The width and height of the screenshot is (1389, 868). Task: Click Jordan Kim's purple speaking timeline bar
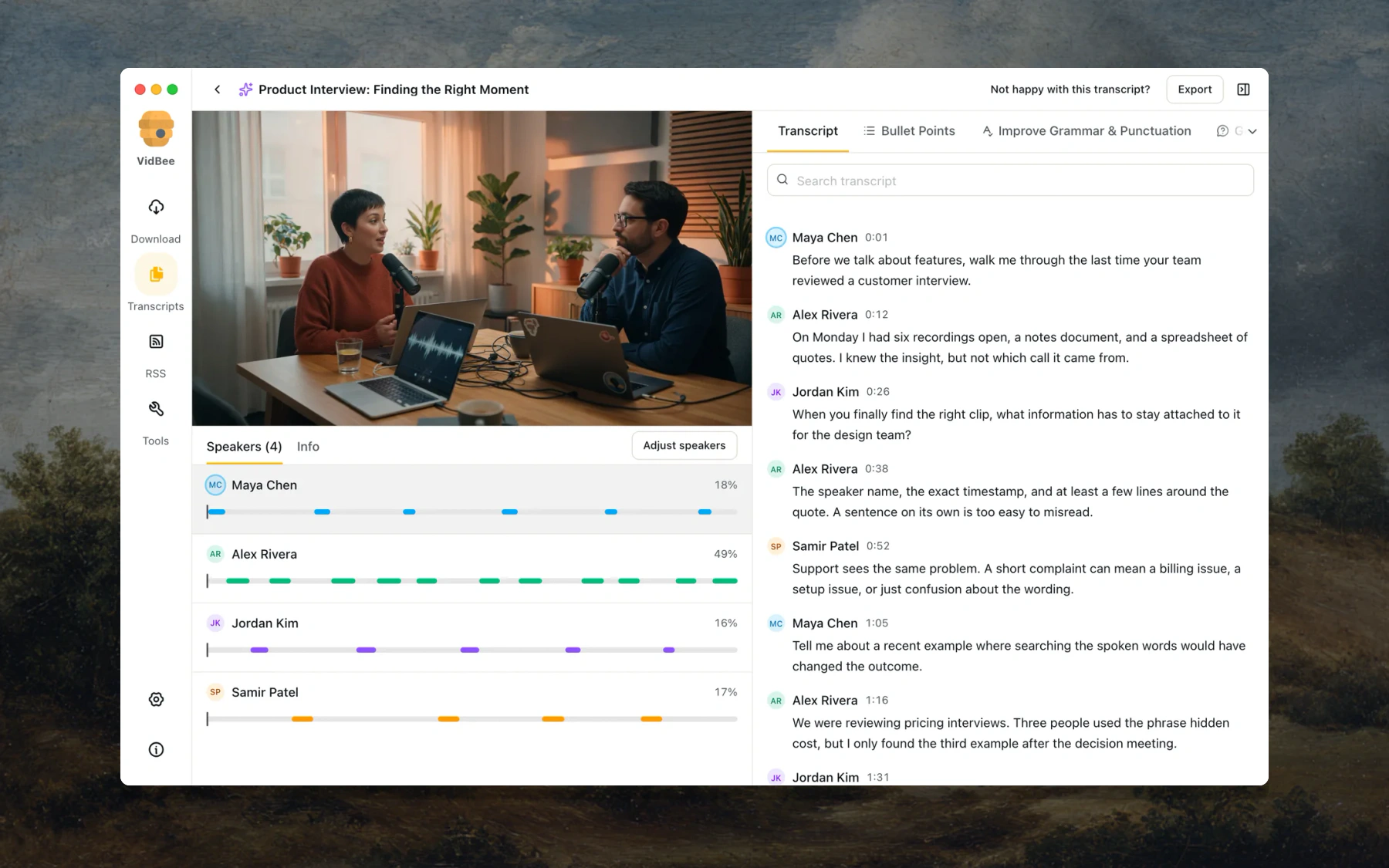472,650
